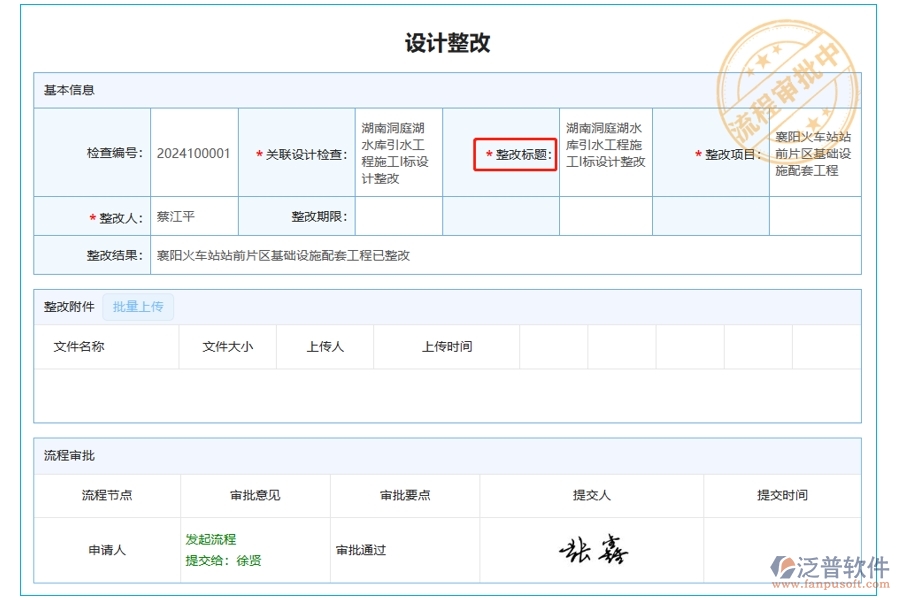Click the empty 整改期限 date field
The height and width of the screenshot is (600, 900).
(x=397, y=215)
